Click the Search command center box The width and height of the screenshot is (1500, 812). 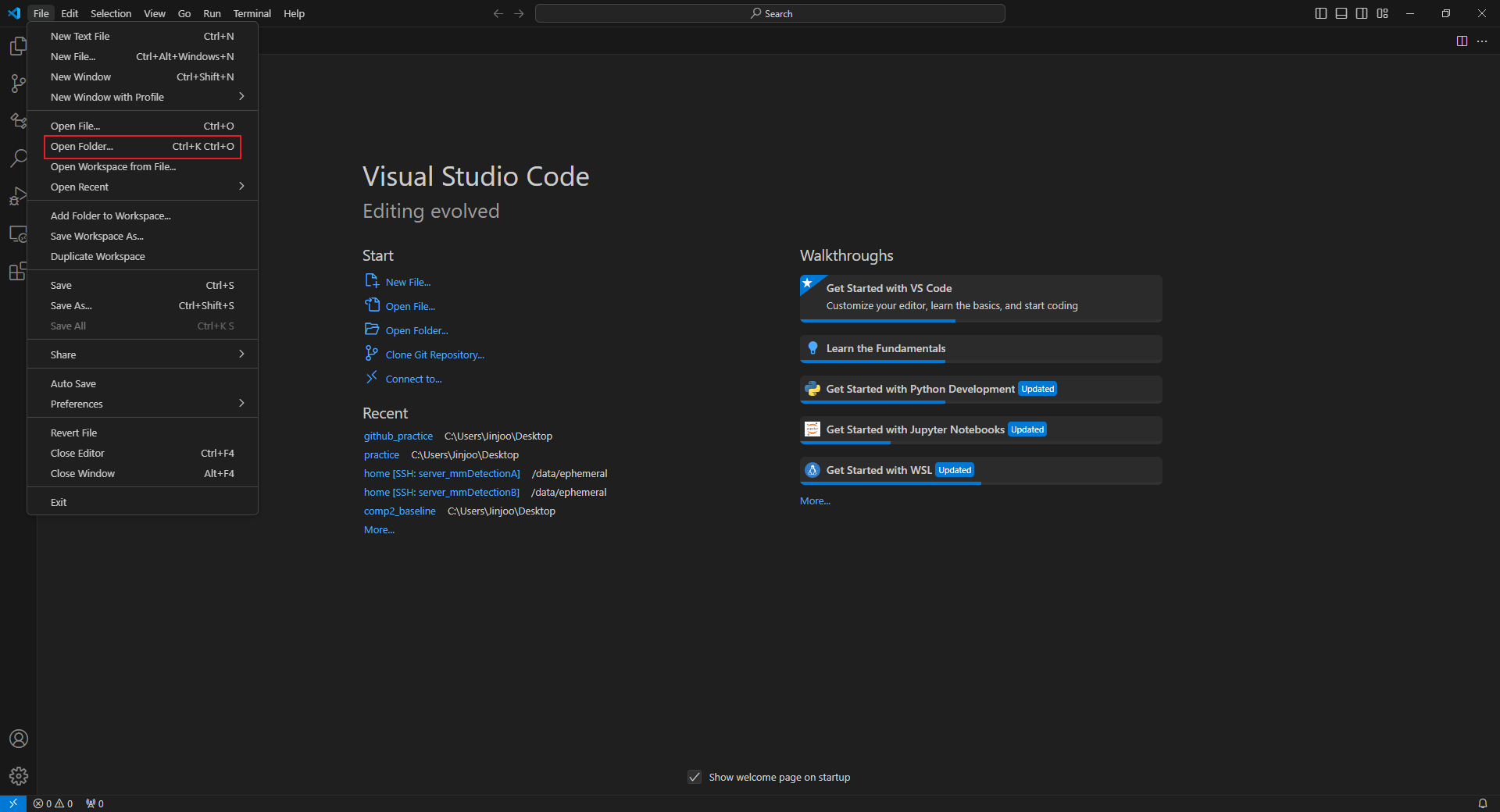[x=770, y=13]
